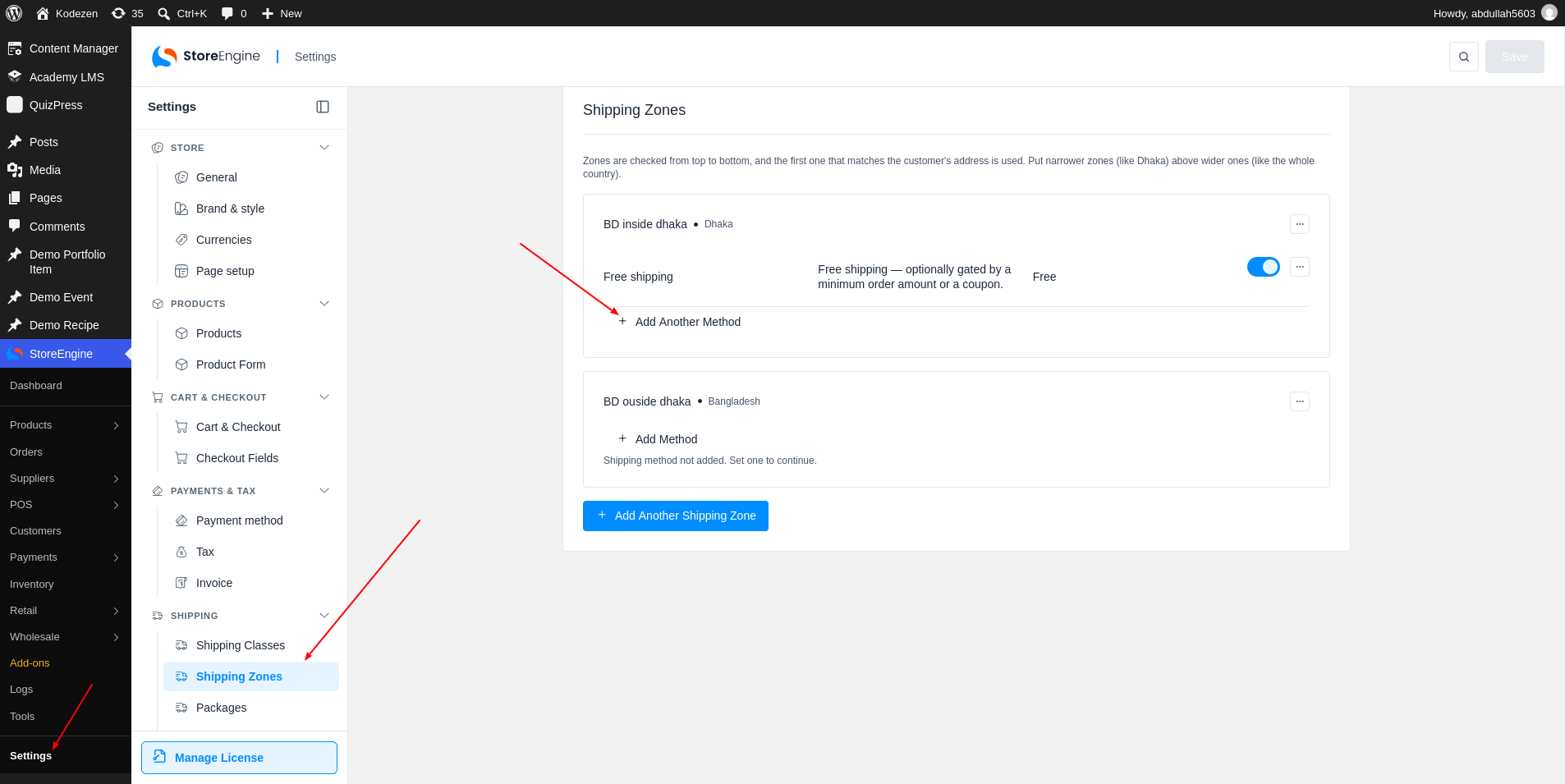Expand the Products submenu arrow in StoreEngine menu

pos(116,425)
